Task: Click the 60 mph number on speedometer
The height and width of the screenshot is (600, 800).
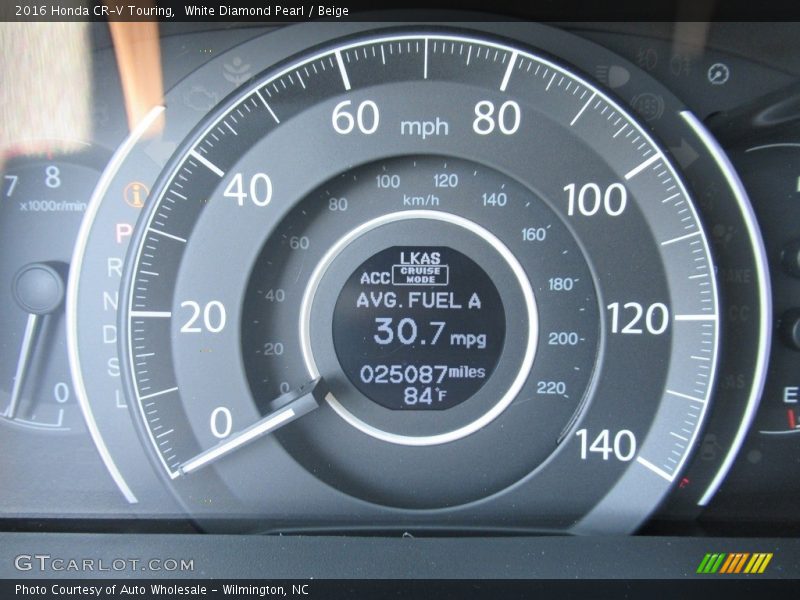Action: coord(355,118)
